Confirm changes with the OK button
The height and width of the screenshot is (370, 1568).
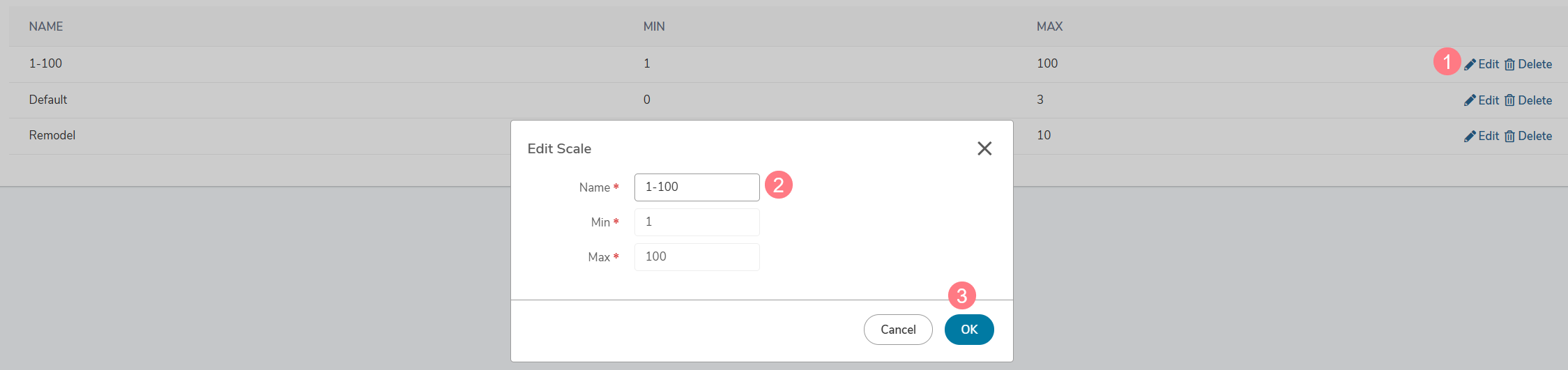(969, 330)
